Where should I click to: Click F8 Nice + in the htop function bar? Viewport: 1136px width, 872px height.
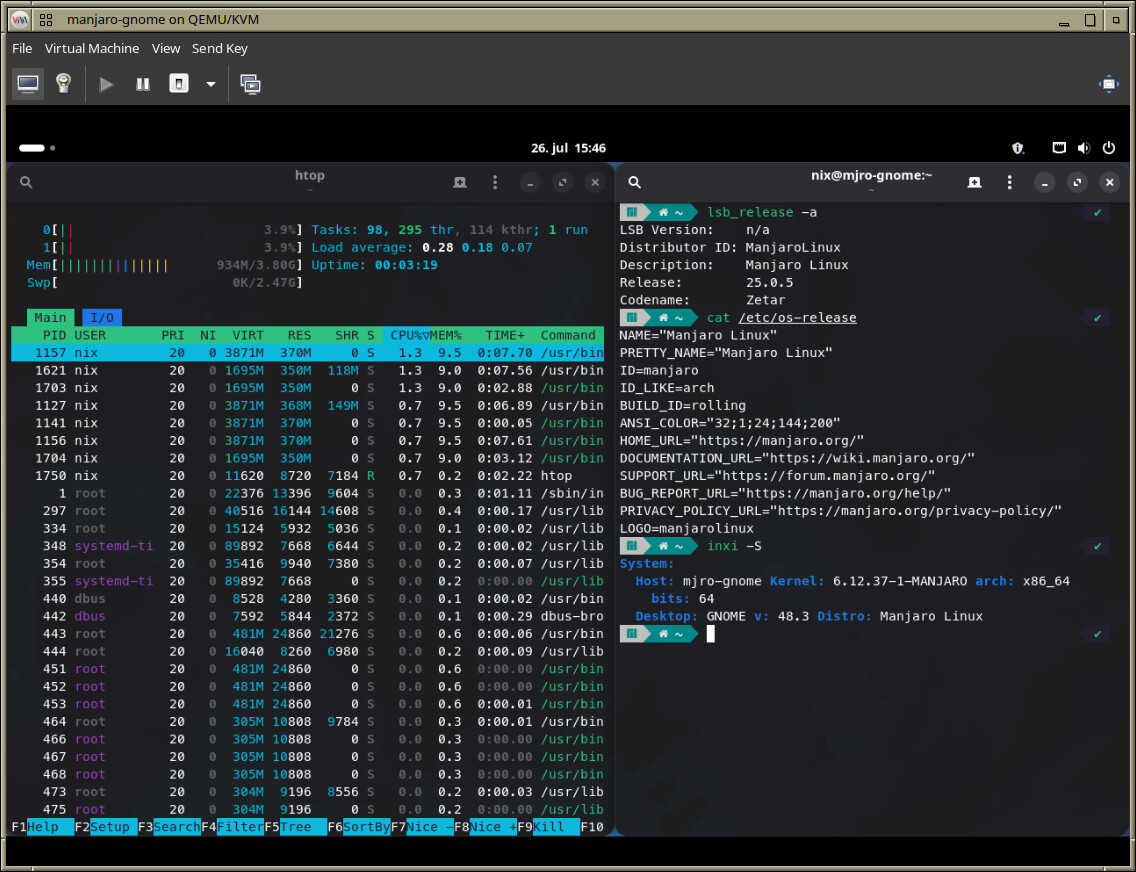pyautogui.click(x=485, y=827)
